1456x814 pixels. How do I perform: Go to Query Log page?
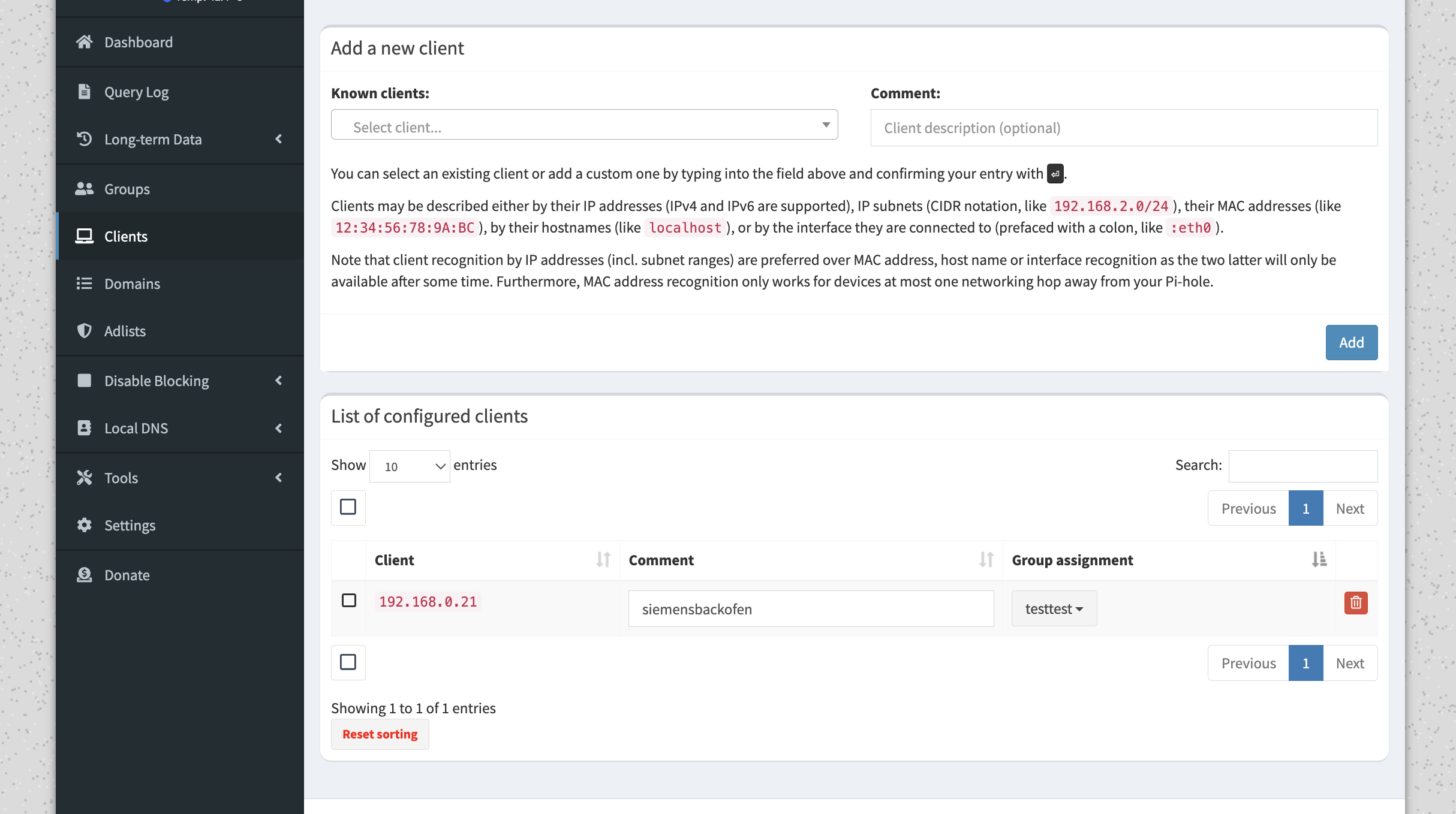[x=180, y=92]
